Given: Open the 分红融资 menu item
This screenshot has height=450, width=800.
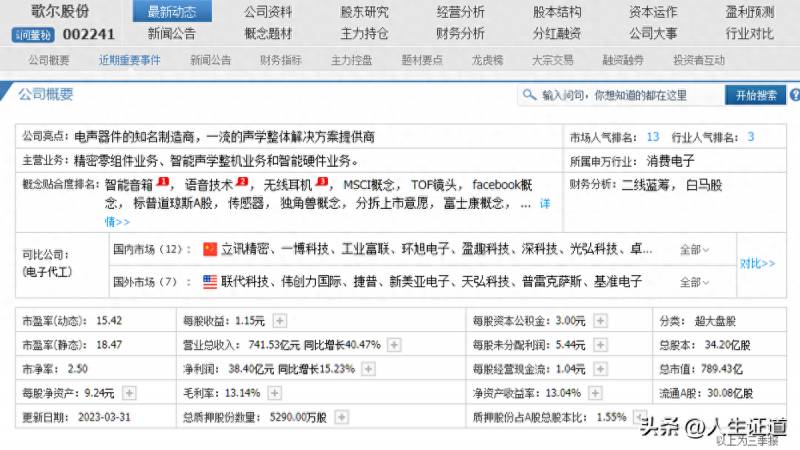Looking at the screenshot, I should click(557, 34).
